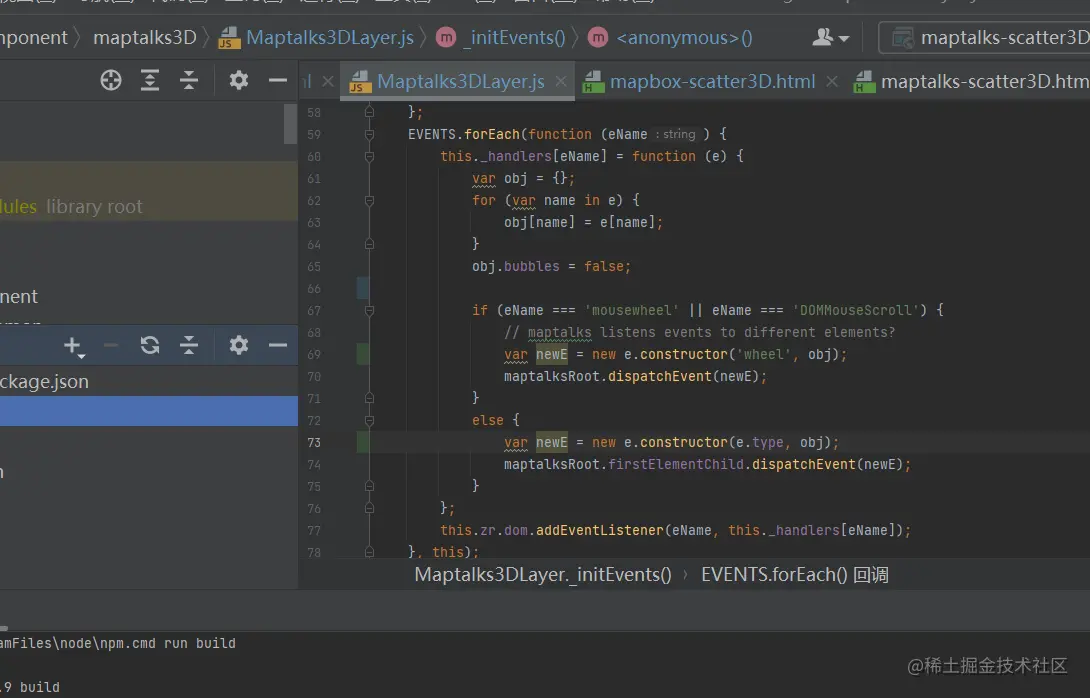
Task: Click Expand All in the project panel
Action: (x=149, y=81)
